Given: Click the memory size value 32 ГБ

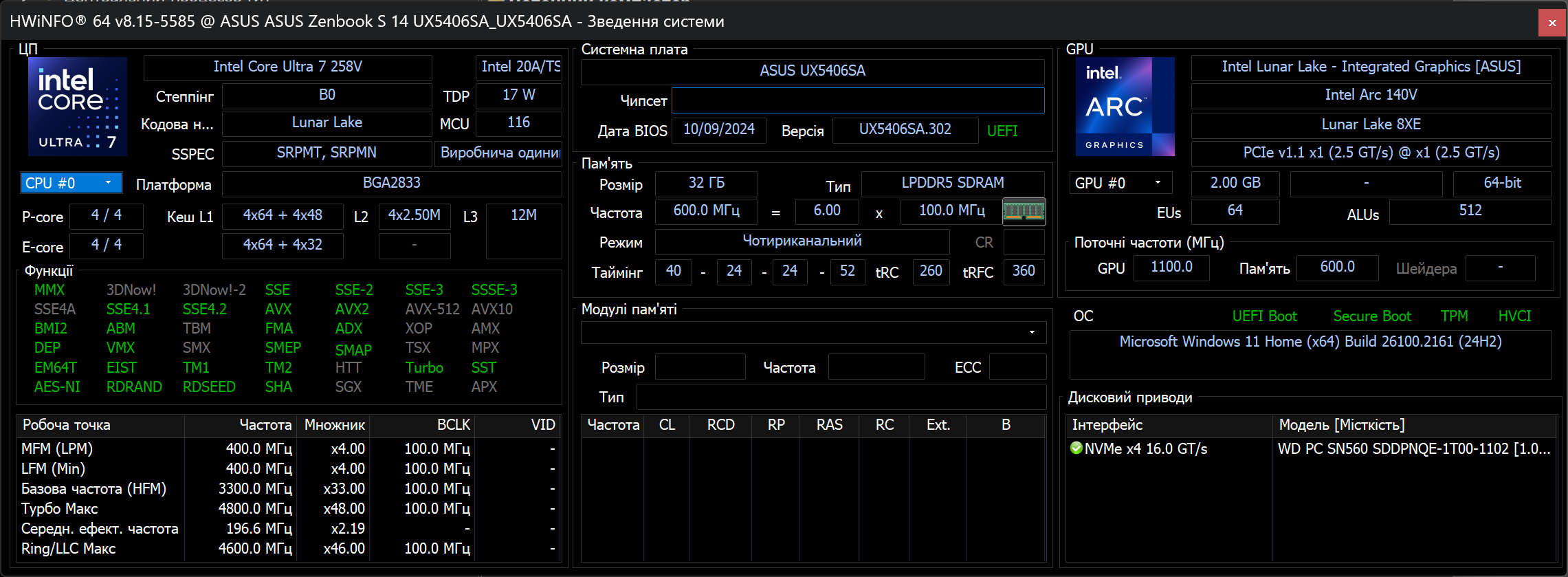Looking at the screenshot, I should 707,183.
